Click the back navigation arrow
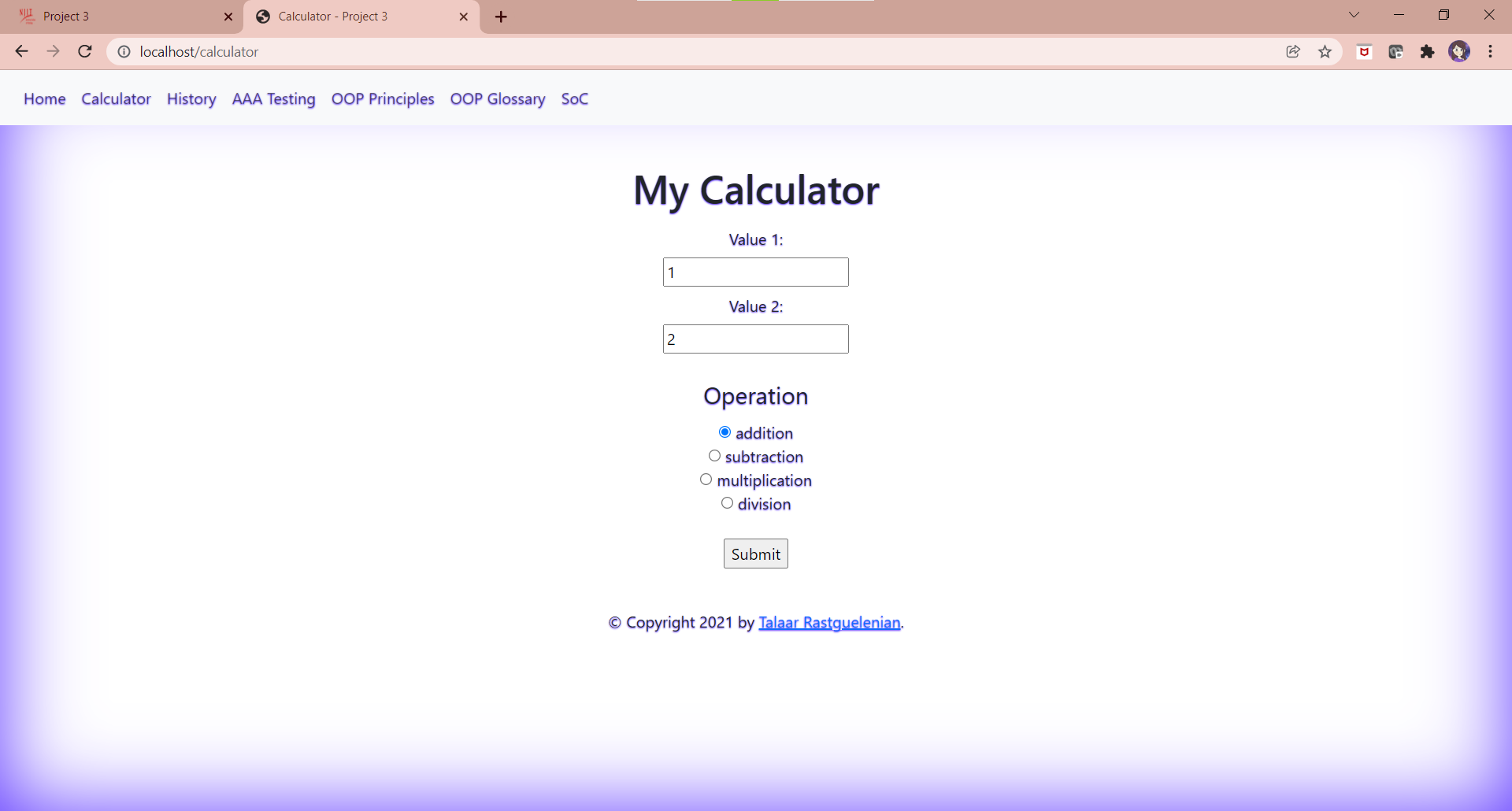The image size is (1512, 811). point(21,51)
